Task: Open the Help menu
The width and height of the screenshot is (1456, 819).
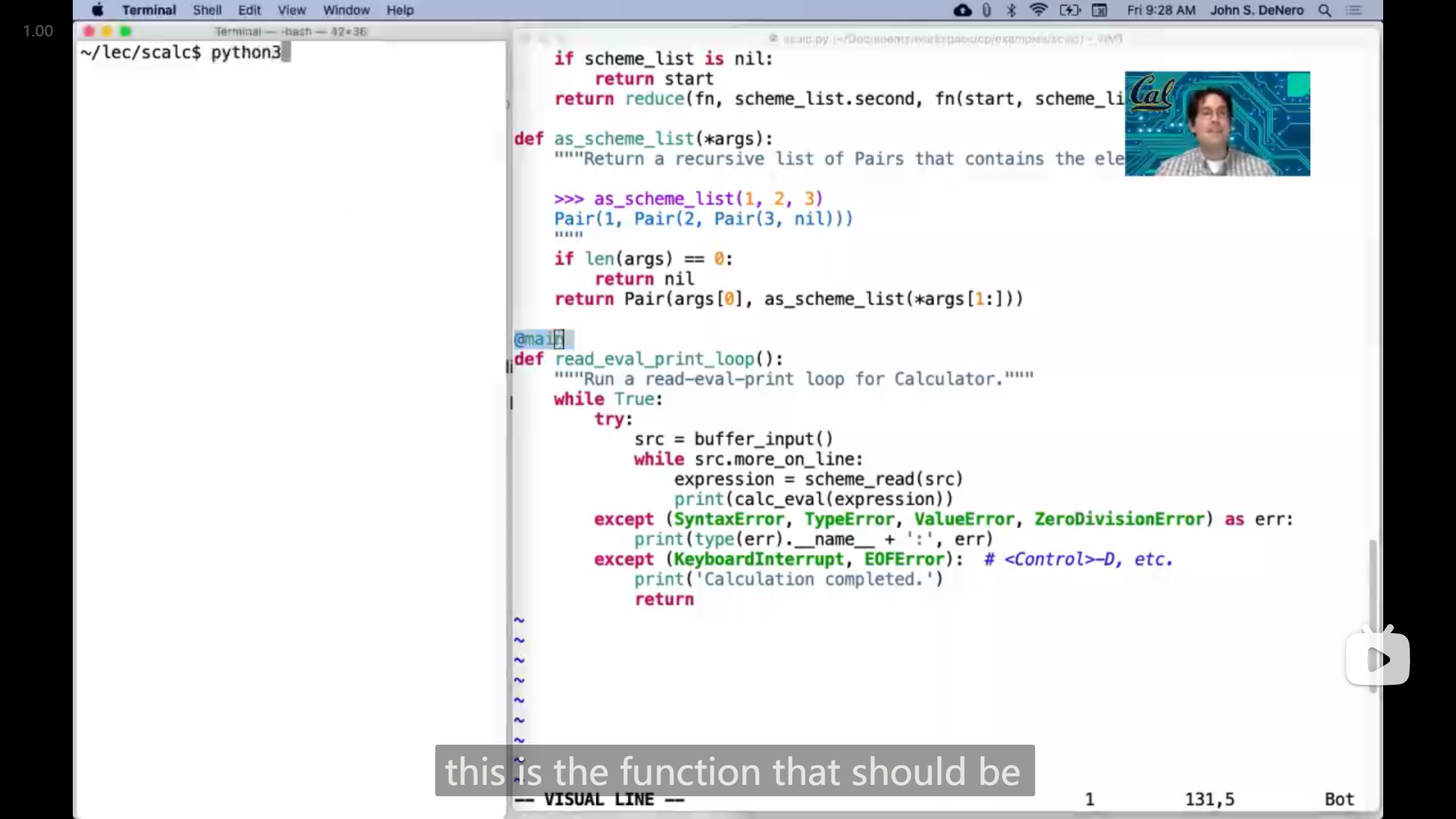Action: tap(400, 10)
